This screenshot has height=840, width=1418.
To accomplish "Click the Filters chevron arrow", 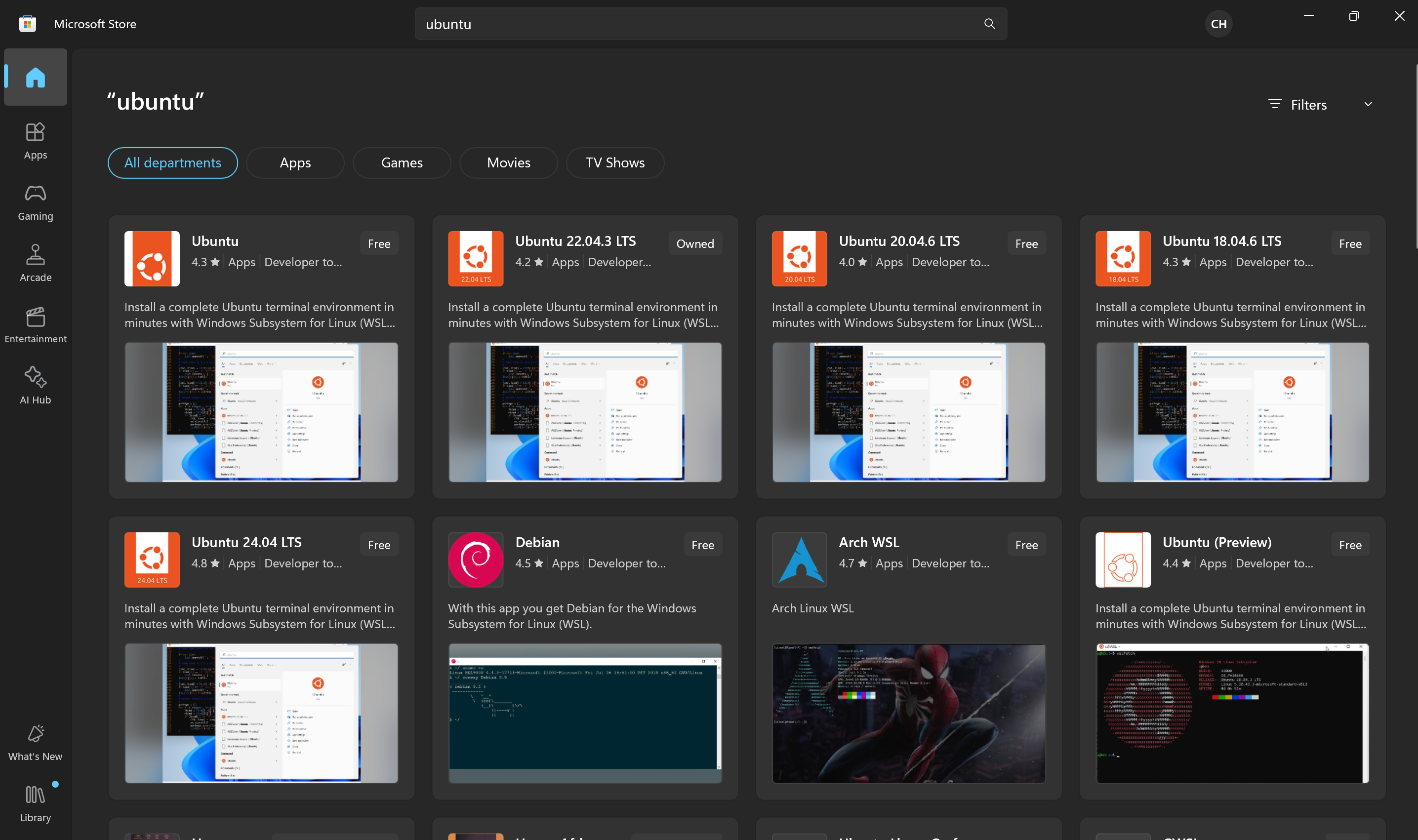I will 1368,104.
